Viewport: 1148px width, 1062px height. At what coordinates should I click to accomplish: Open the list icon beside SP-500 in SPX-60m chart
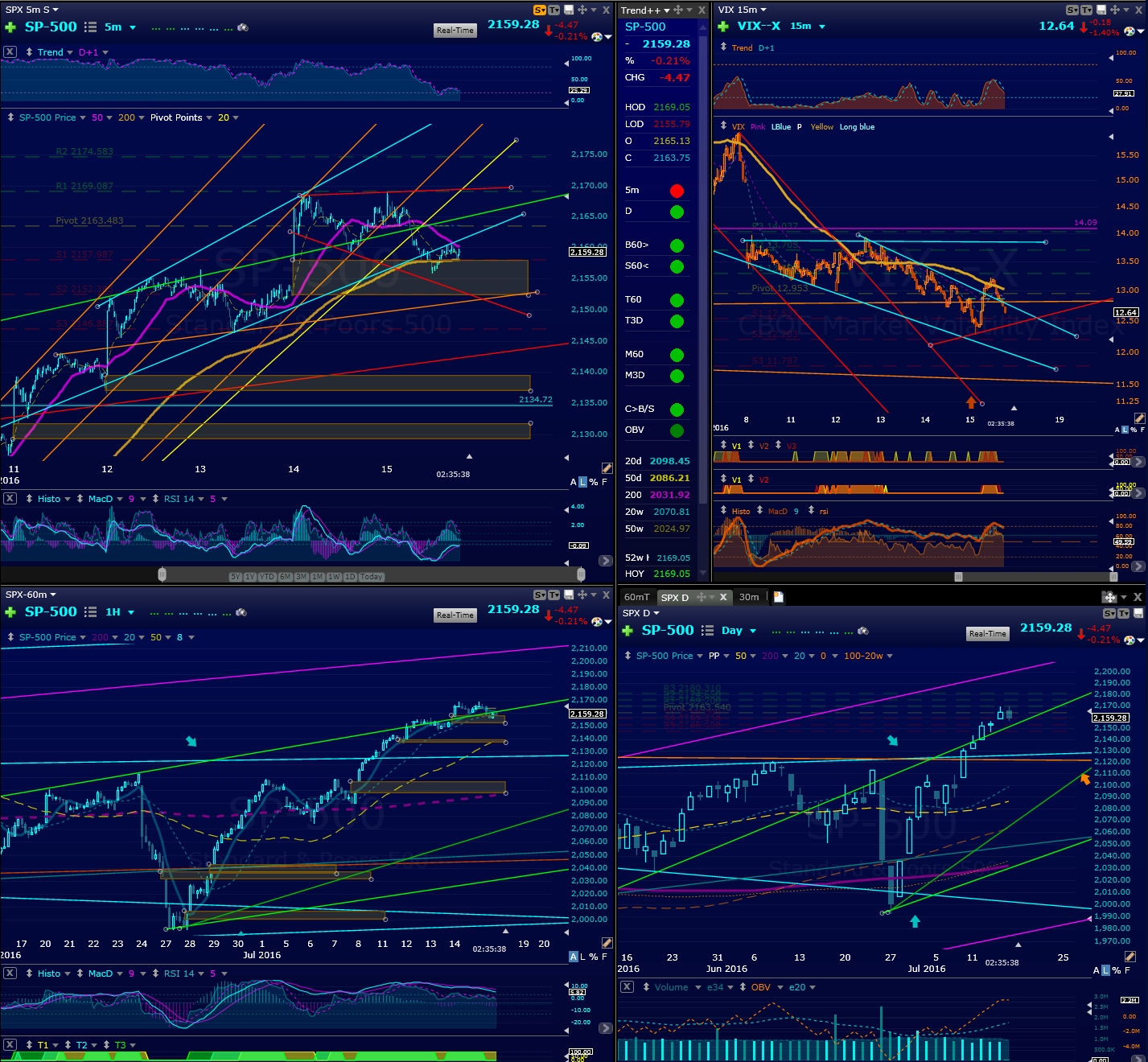(91, 612)
